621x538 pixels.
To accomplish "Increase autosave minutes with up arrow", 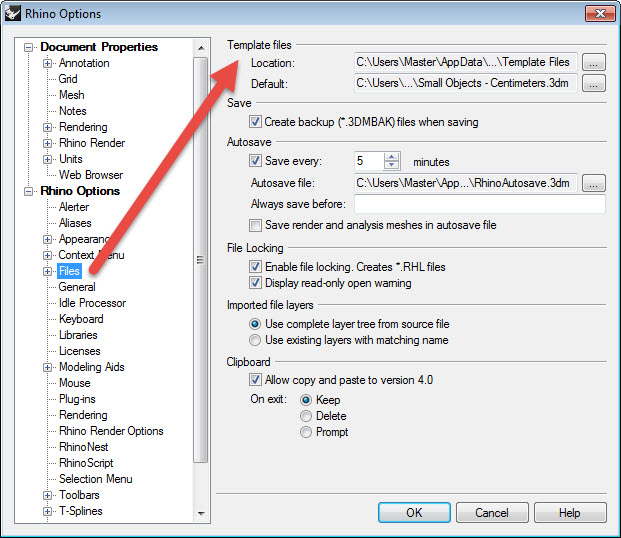I will pyautogui.click(x=391, y=157).
